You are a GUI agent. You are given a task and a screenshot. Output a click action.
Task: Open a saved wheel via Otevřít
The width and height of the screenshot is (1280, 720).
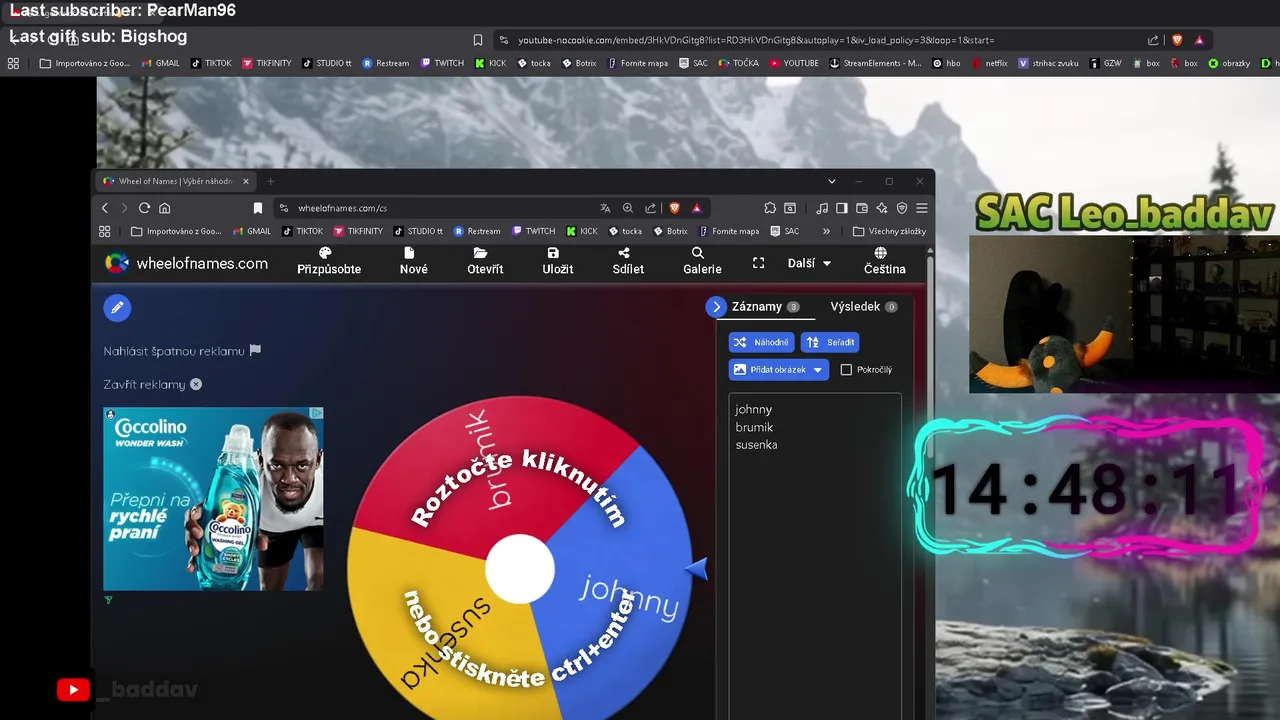click(x=485, y=261)
